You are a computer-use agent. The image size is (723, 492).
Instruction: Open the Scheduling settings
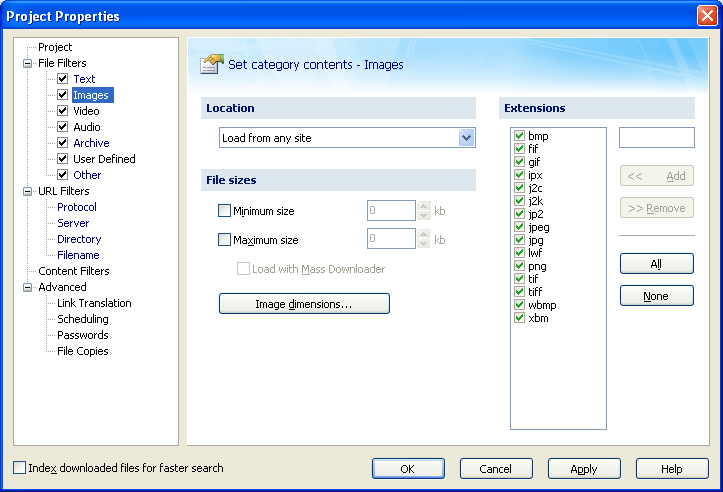pyautogui.click(x=83, y=319)
